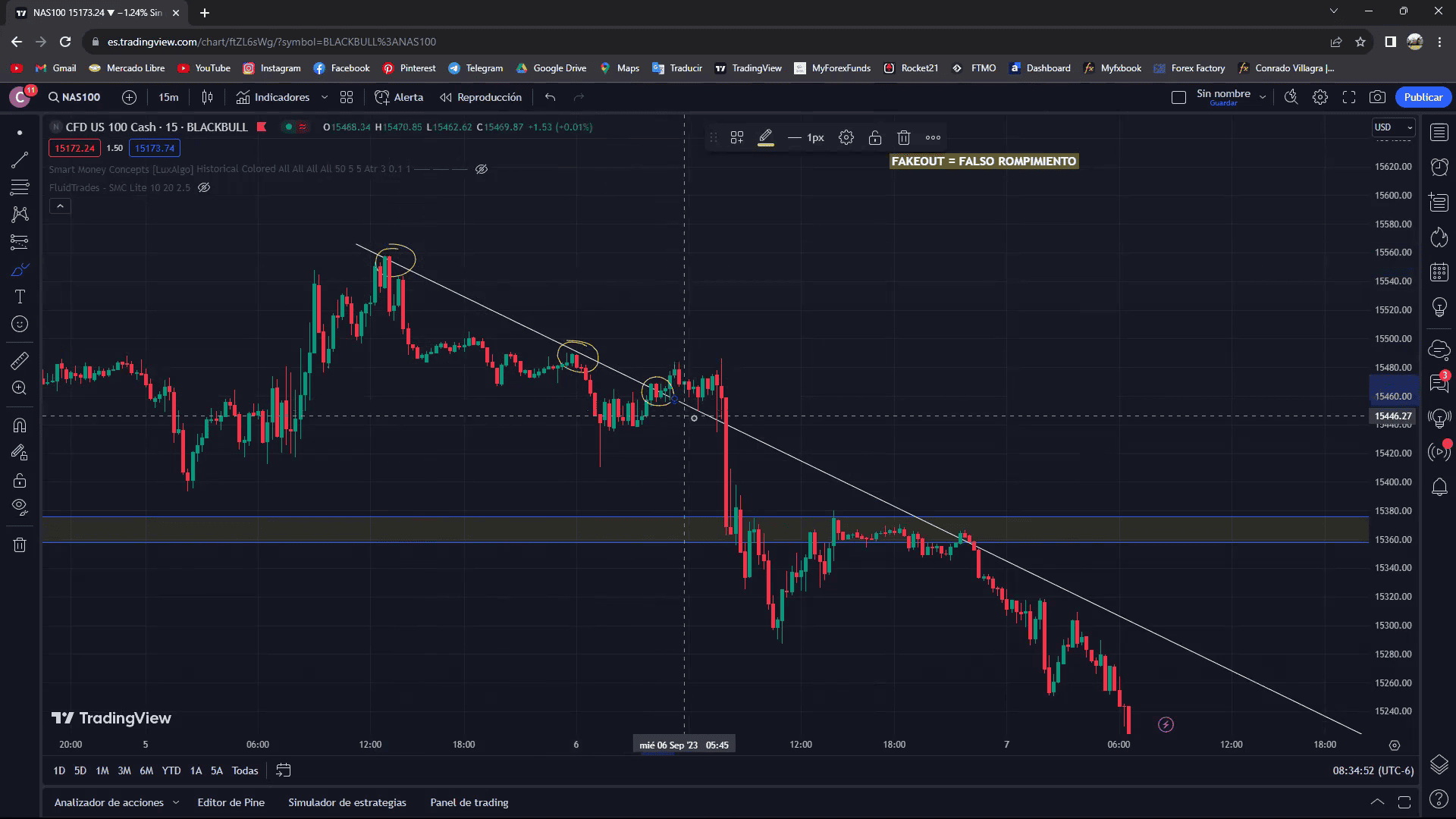Toggle lock on selected drawing

[x=874, y=137]
